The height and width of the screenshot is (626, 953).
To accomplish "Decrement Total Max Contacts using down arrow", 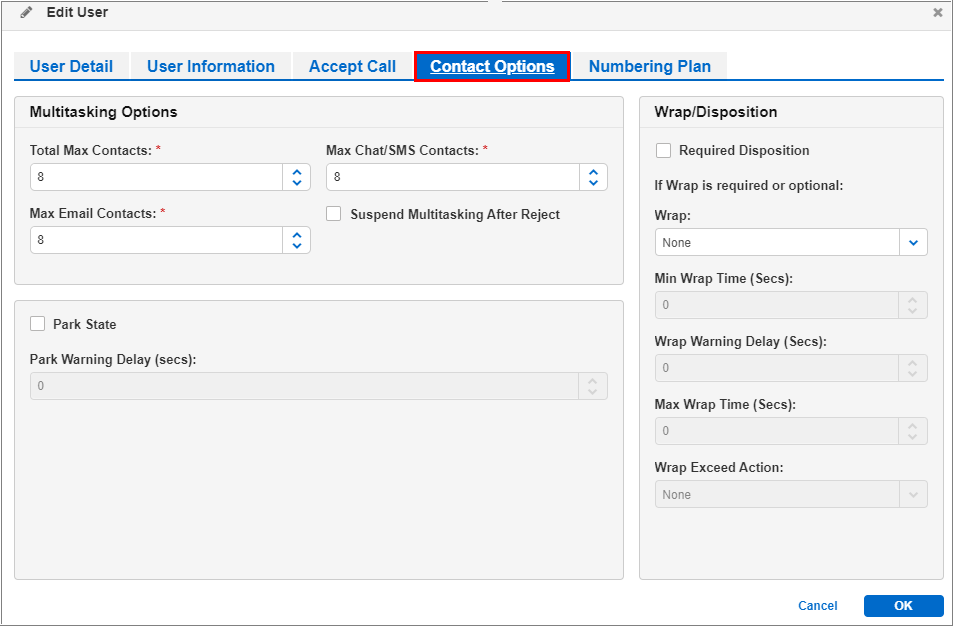I will [296, 181].
